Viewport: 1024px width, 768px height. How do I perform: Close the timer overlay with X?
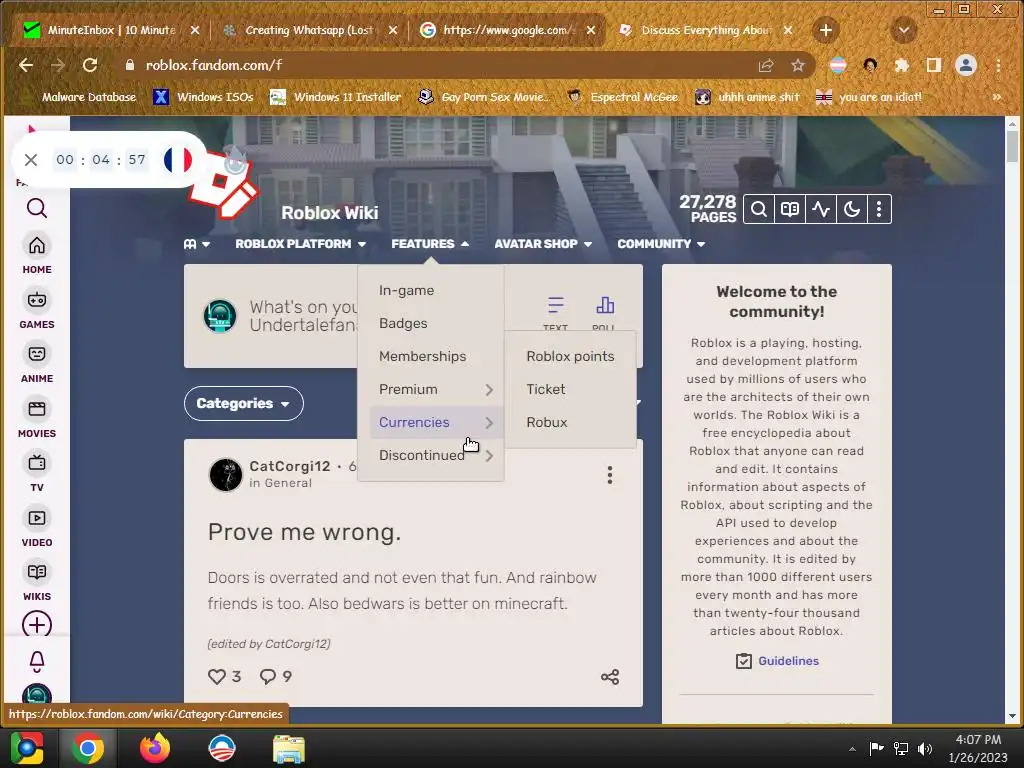31,160
